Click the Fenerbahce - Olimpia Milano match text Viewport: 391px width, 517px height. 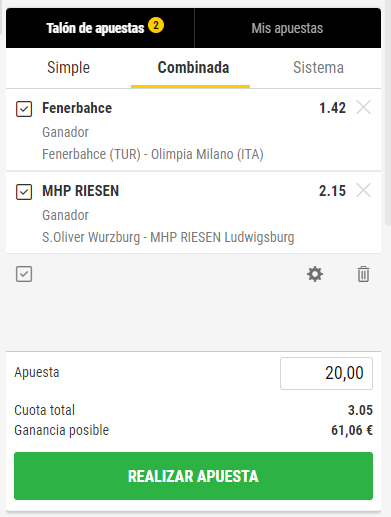tap(153, 154)
